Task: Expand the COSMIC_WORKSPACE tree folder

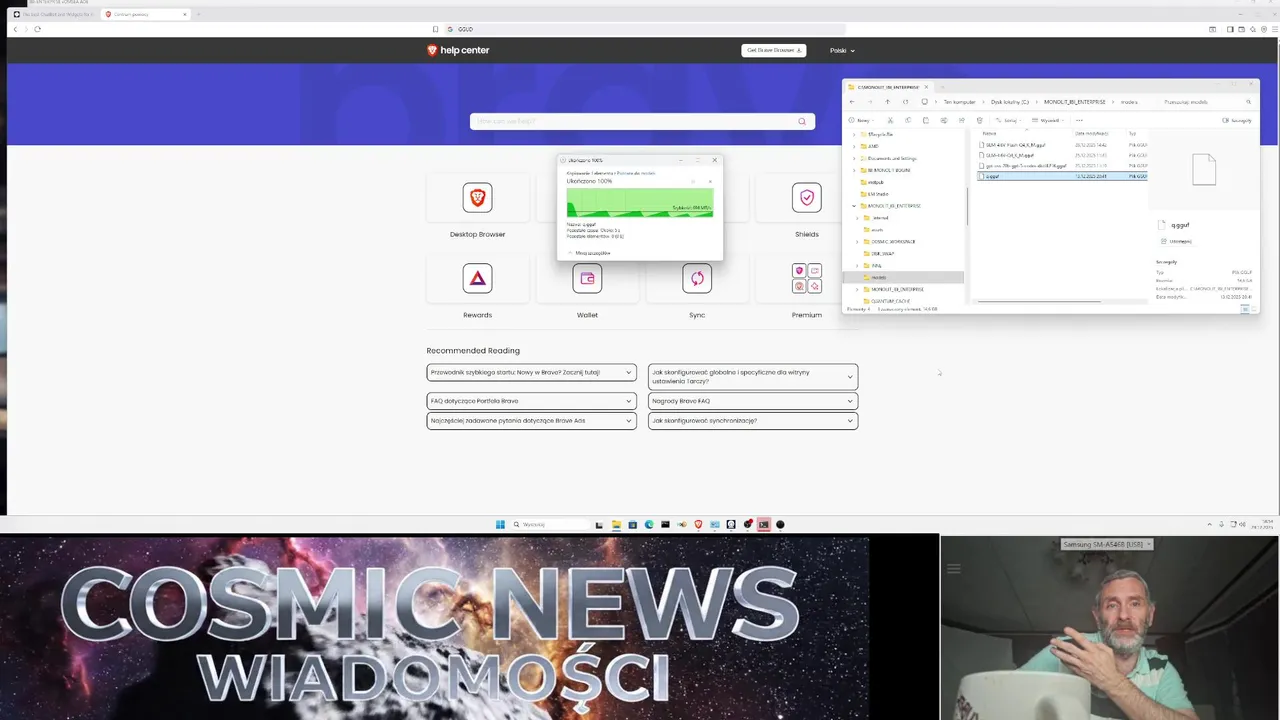Action: pyautogui.click(x=857, y=242)
